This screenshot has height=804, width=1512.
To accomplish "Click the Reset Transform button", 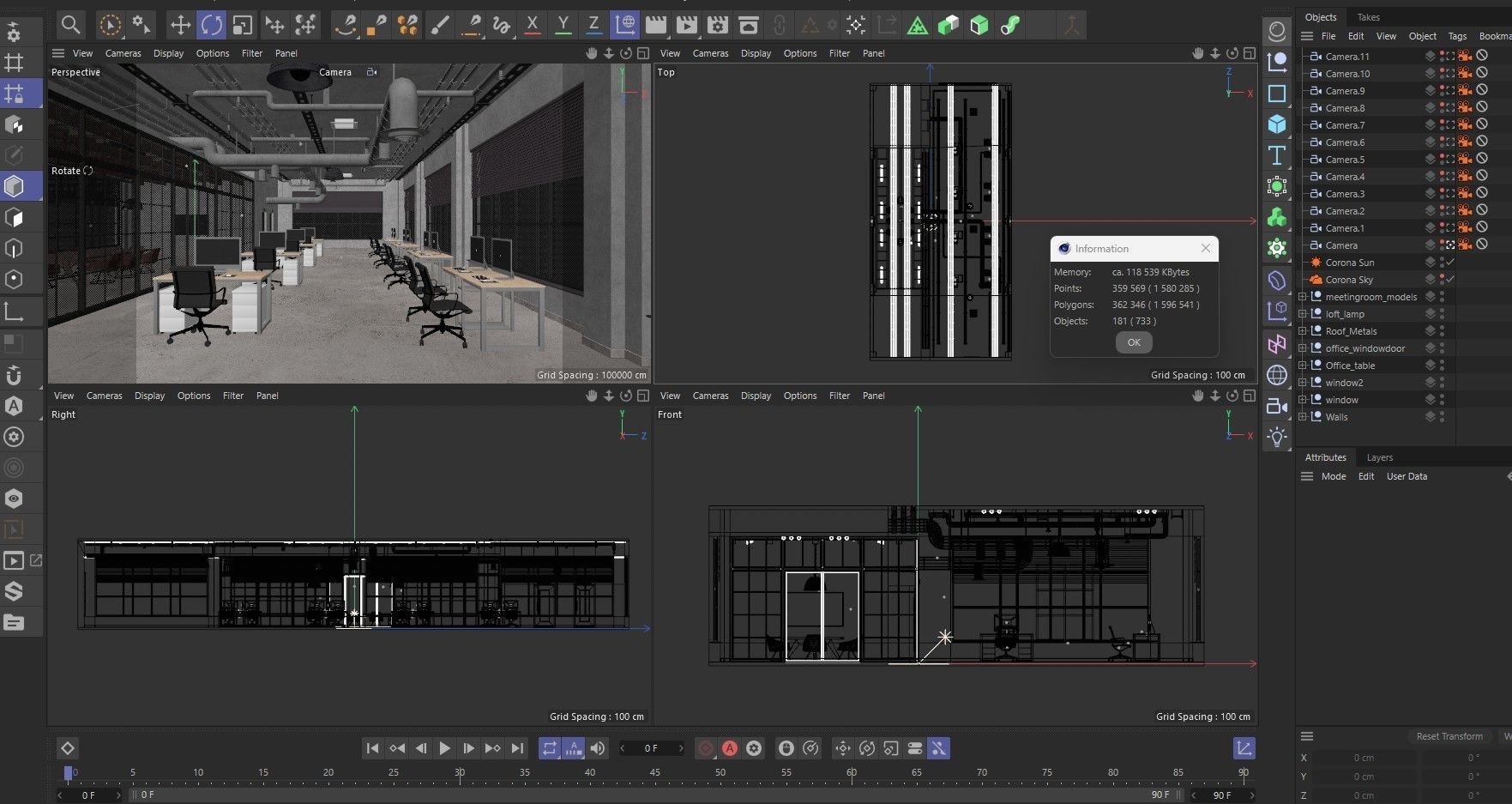I will [1449, 736].
